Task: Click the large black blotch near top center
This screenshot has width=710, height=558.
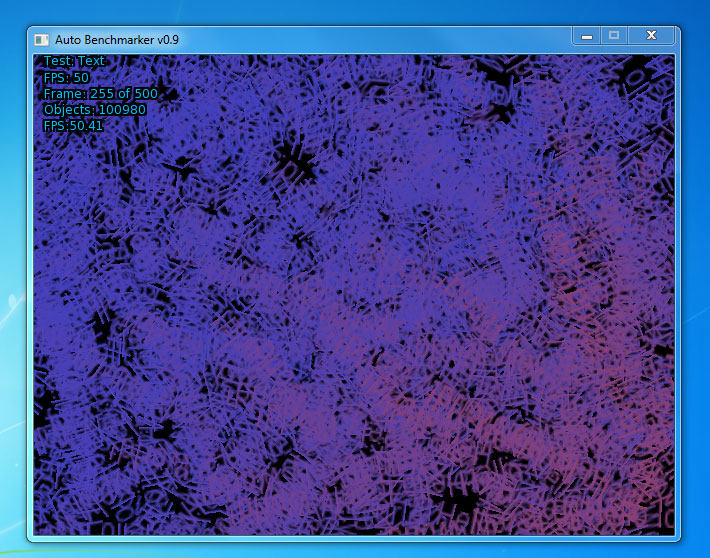Action: [x=294, y=155]
